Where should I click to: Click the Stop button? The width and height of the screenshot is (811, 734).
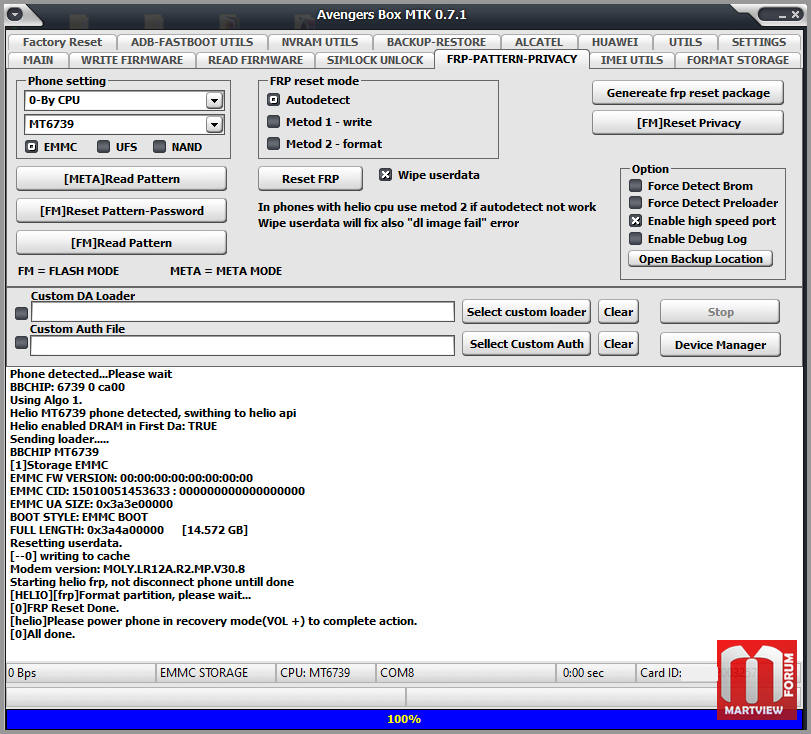720,312
